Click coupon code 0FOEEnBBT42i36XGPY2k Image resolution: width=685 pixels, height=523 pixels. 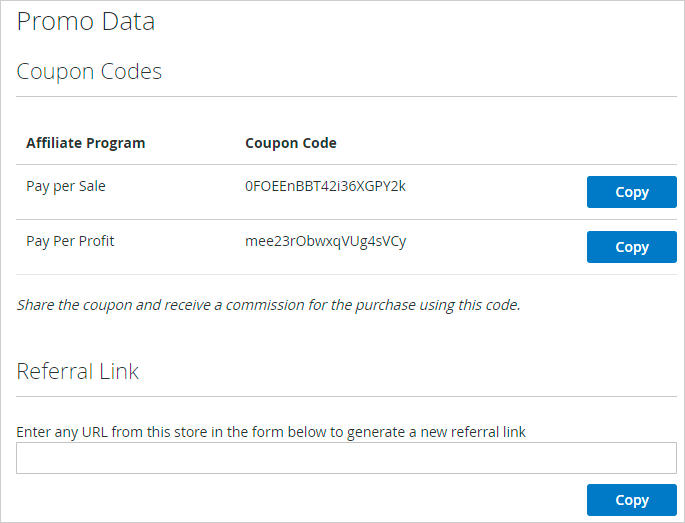coord(325,186)
